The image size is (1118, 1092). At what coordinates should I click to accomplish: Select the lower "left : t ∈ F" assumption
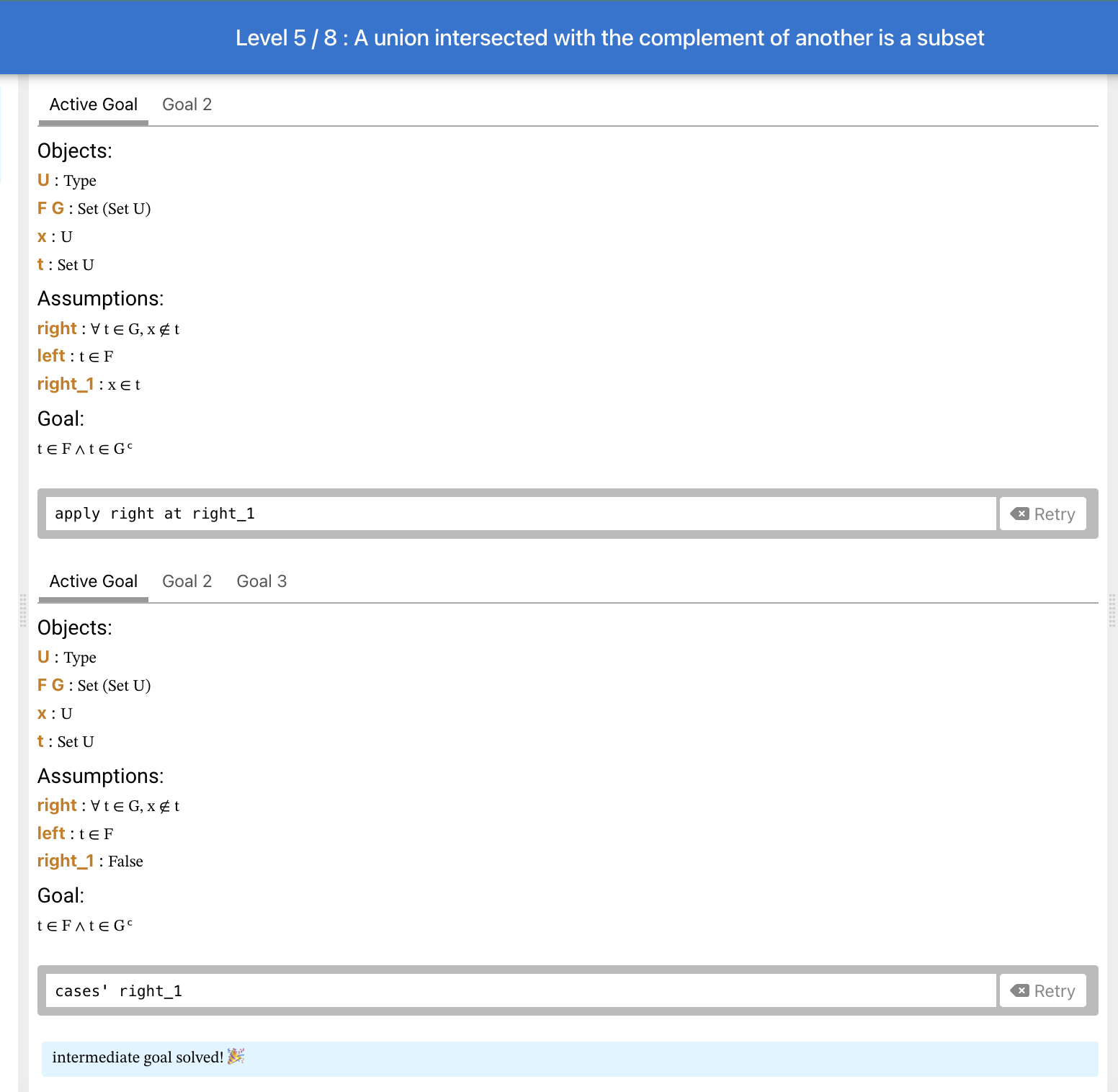[75, 833]
